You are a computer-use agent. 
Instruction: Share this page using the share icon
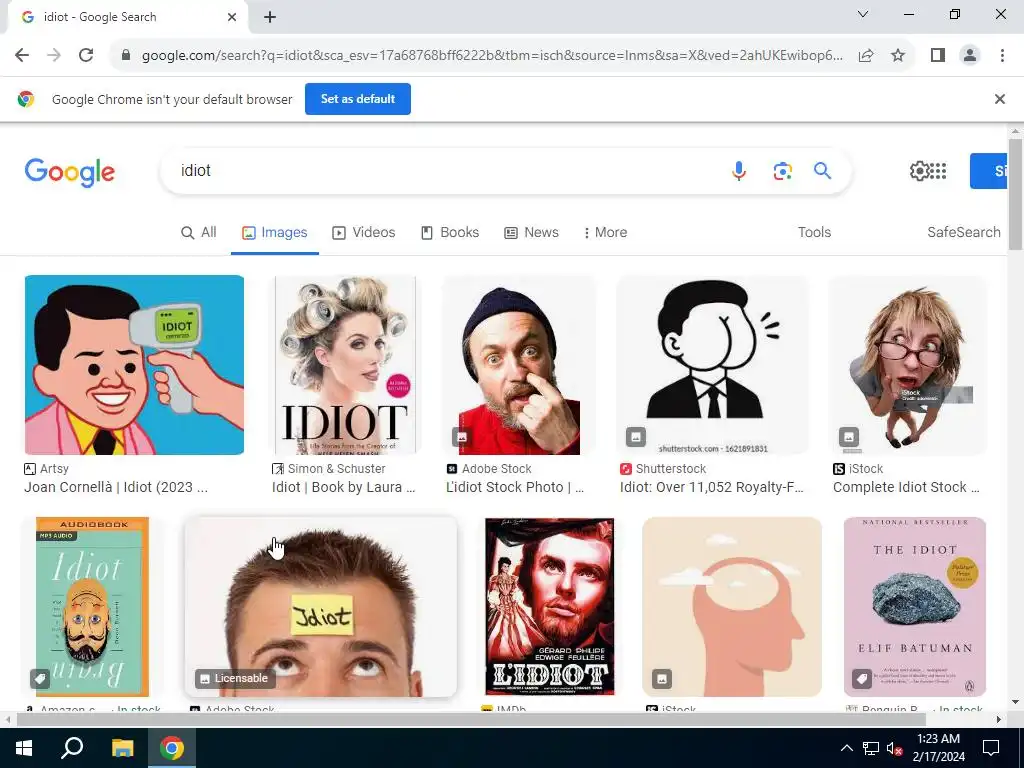pos(866,56)
